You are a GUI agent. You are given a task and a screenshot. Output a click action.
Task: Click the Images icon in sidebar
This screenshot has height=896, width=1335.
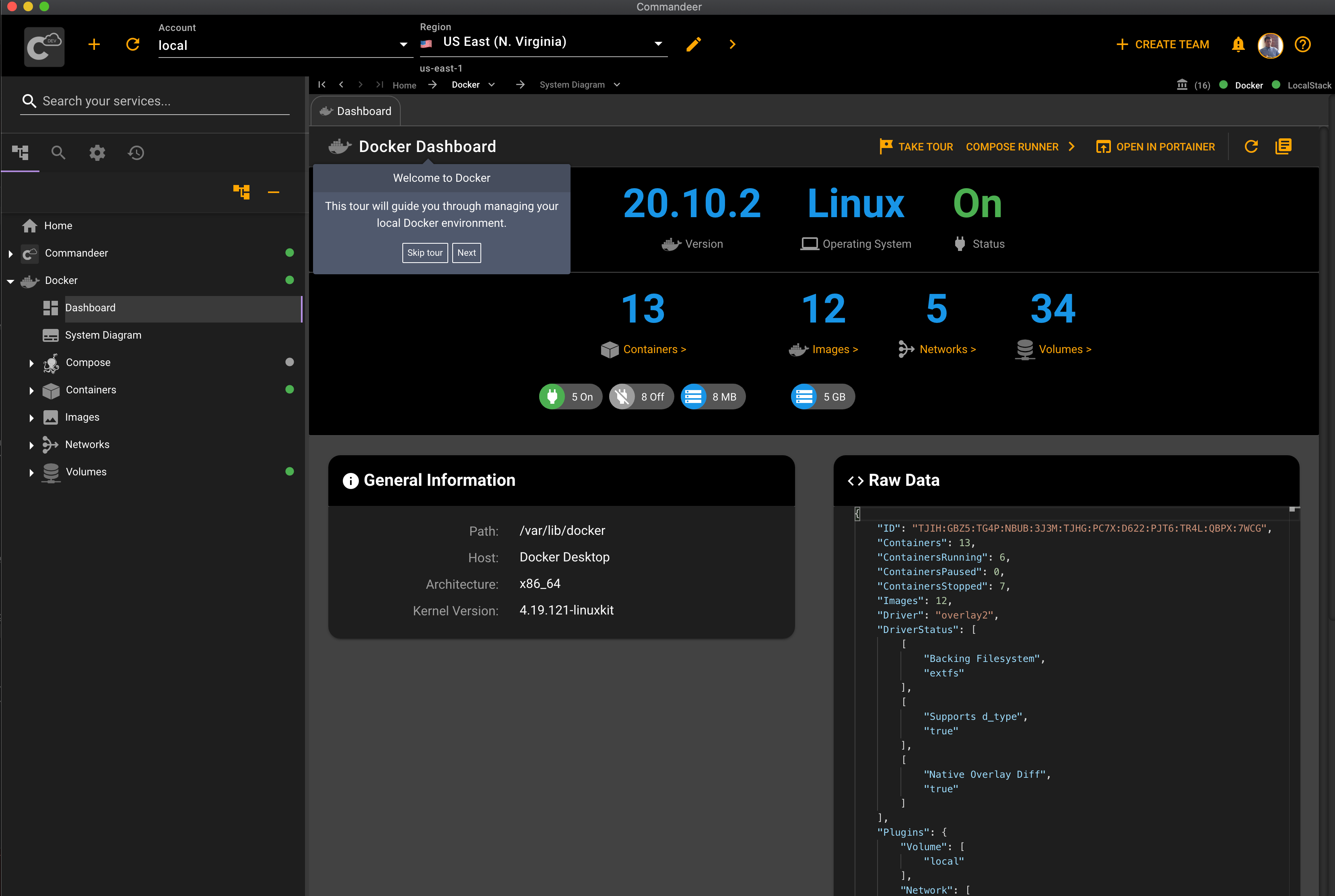click(x=52, y=416)
